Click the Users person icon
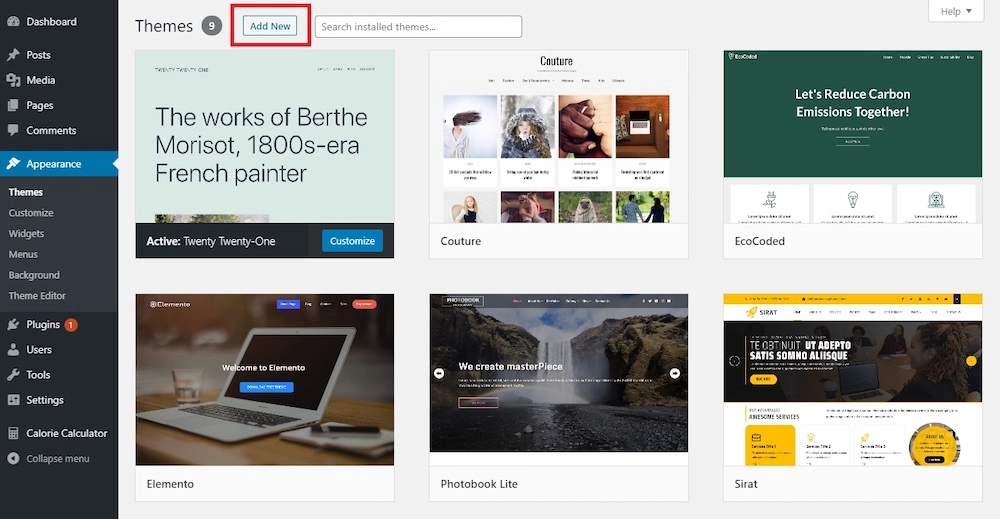The width and height of the screenshot is (1000, 519). pyautogui.click(x=13, y=349)
